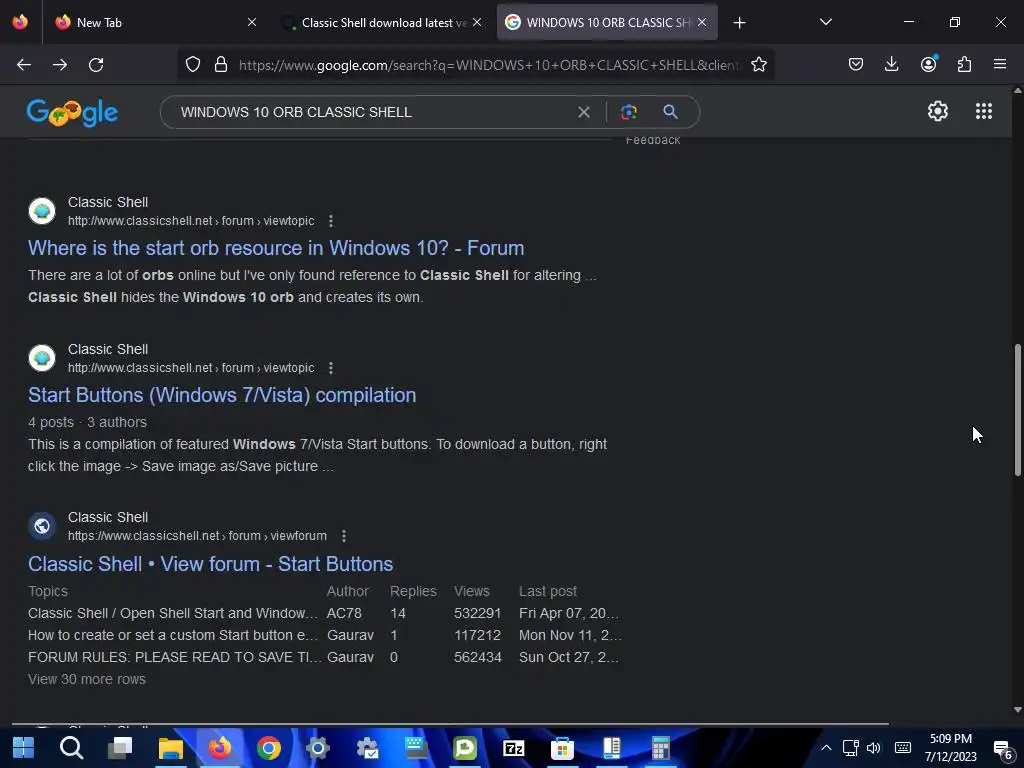This screenshot has width=1024, height=768.
Task: Open 'Classic Shell • View forum - Start Buttons' link
Action: (210, 564)
